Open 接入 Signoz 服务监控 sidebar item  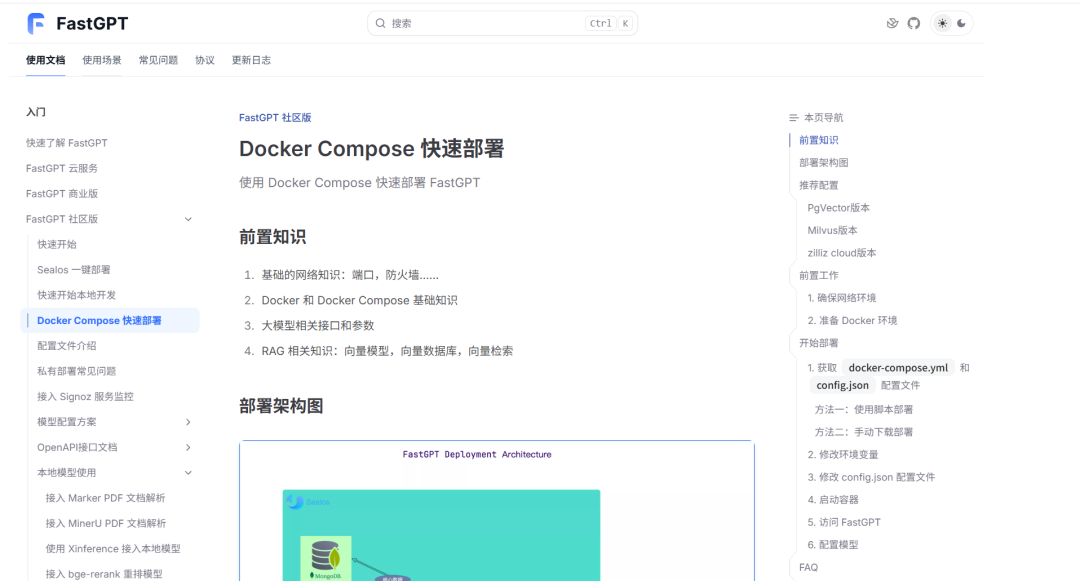click(x=85, y=397)
